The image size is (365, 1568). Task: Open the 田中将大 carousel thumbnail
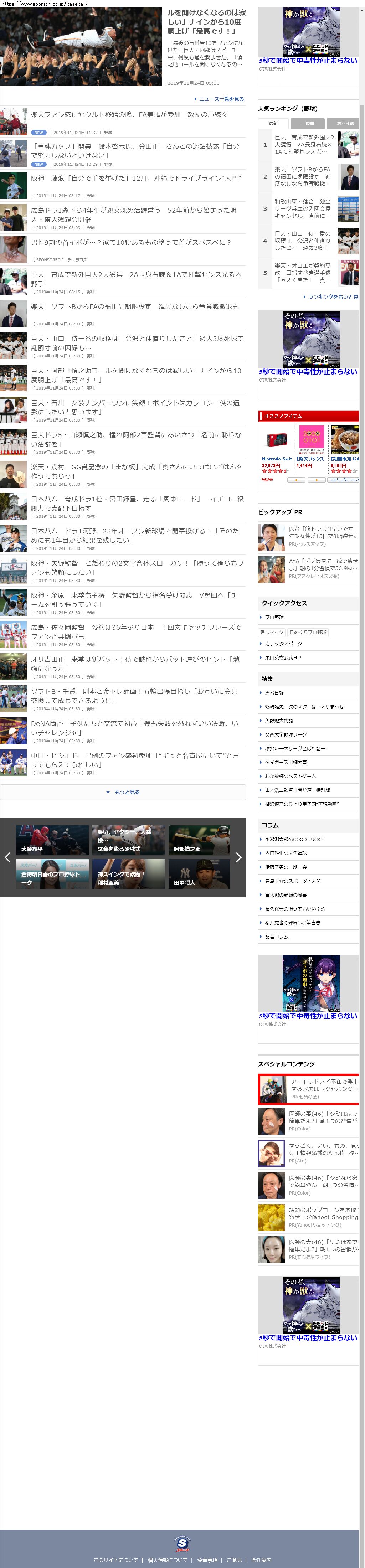[x=199, y=874]
